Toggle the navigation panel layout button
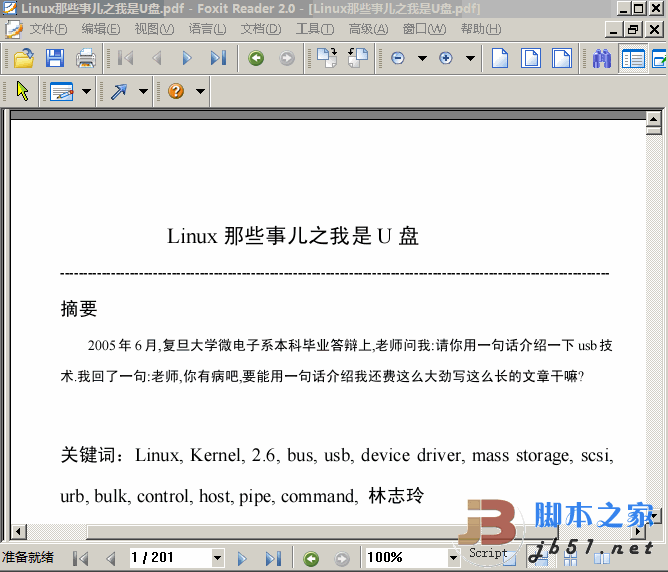668x572 pixels. tap(632, 58)
